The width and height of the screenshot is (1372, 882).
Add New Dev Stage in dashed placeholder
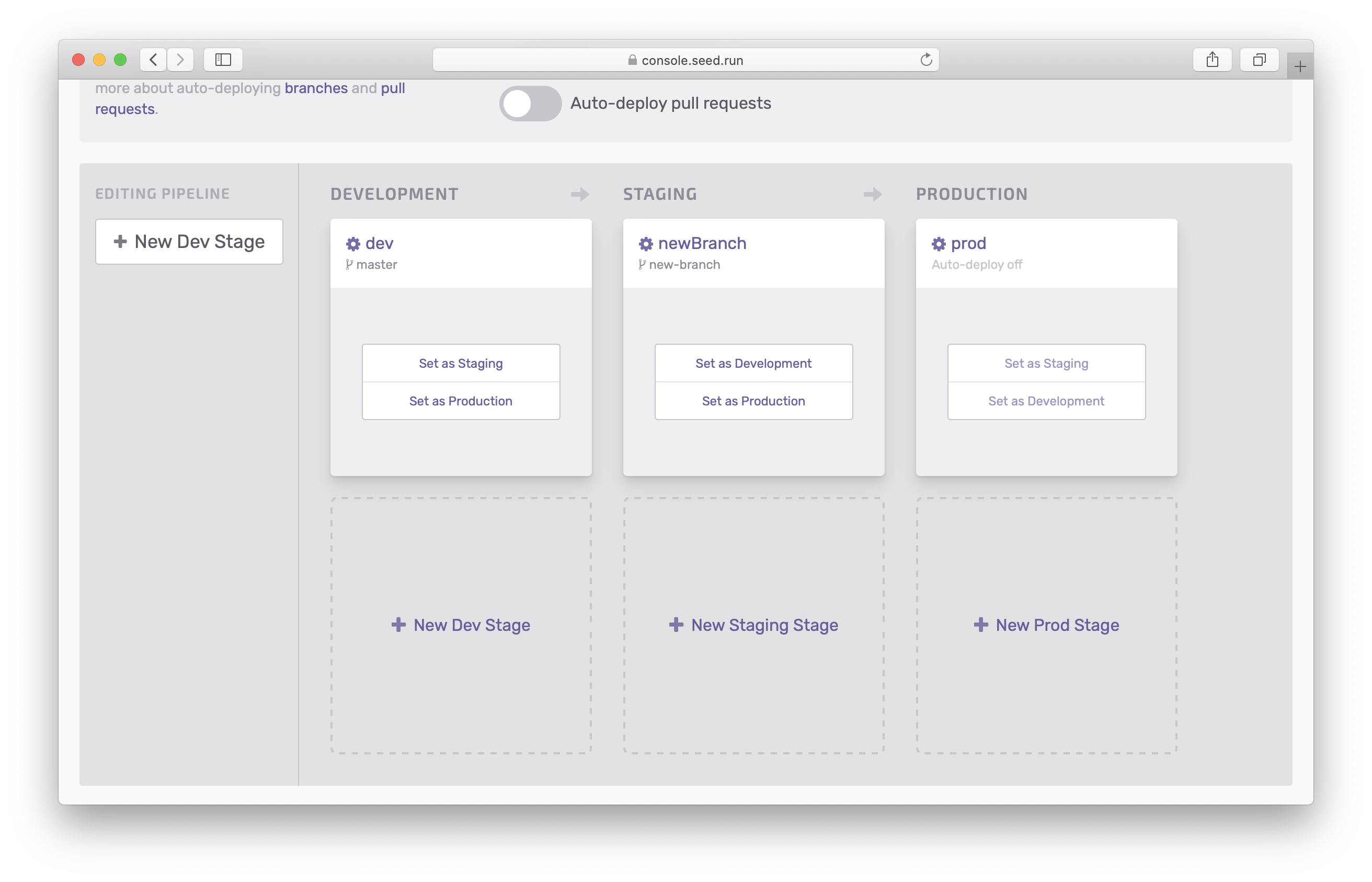pyautogui.click(x=461, y=625)
